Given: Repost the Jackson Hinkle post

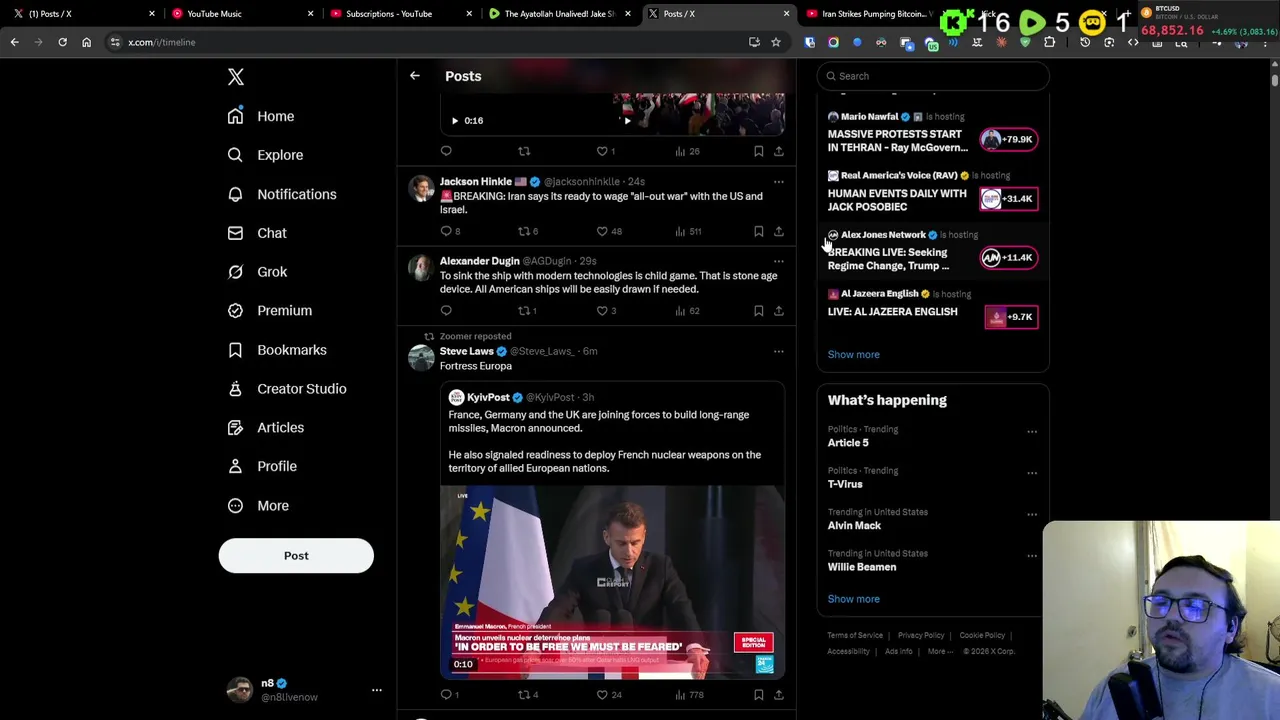Looking at the screenshot, I should [523, 231].
